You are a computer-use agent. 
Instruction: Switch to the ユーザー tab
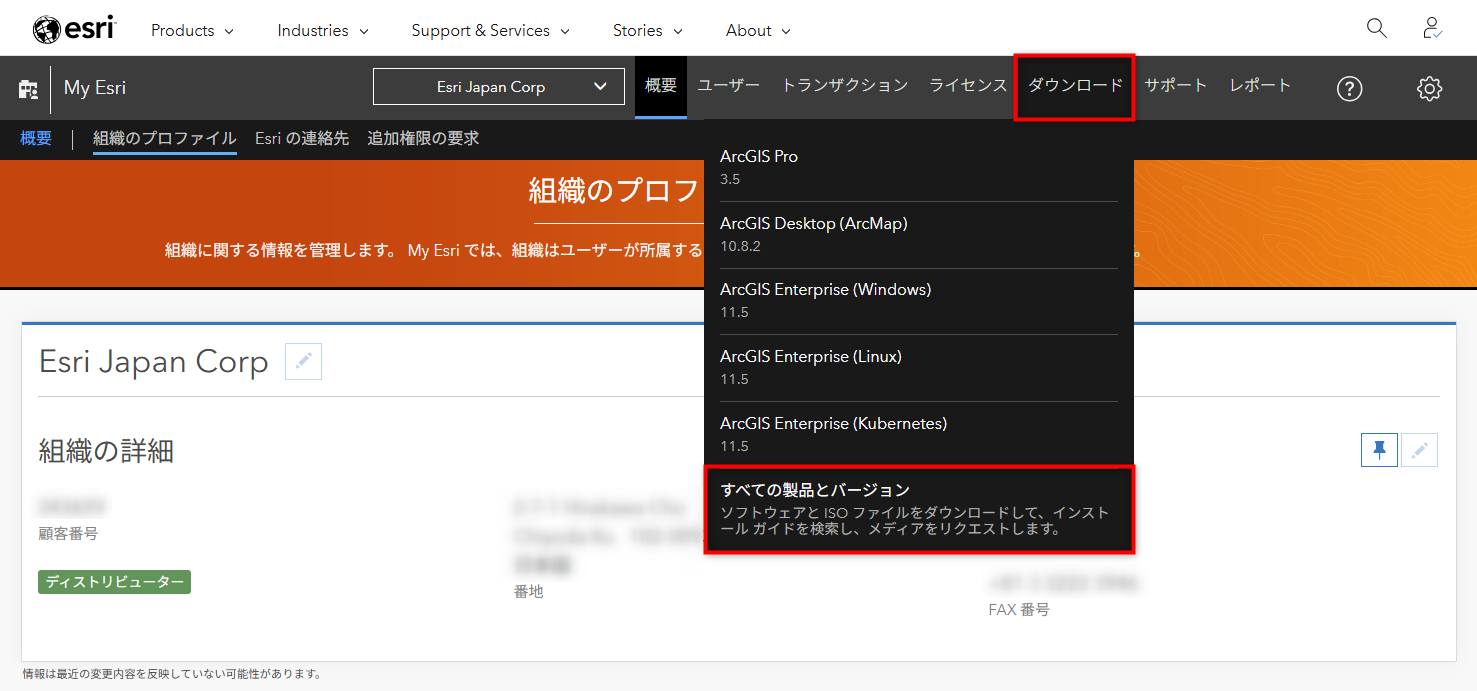point(729,86)
